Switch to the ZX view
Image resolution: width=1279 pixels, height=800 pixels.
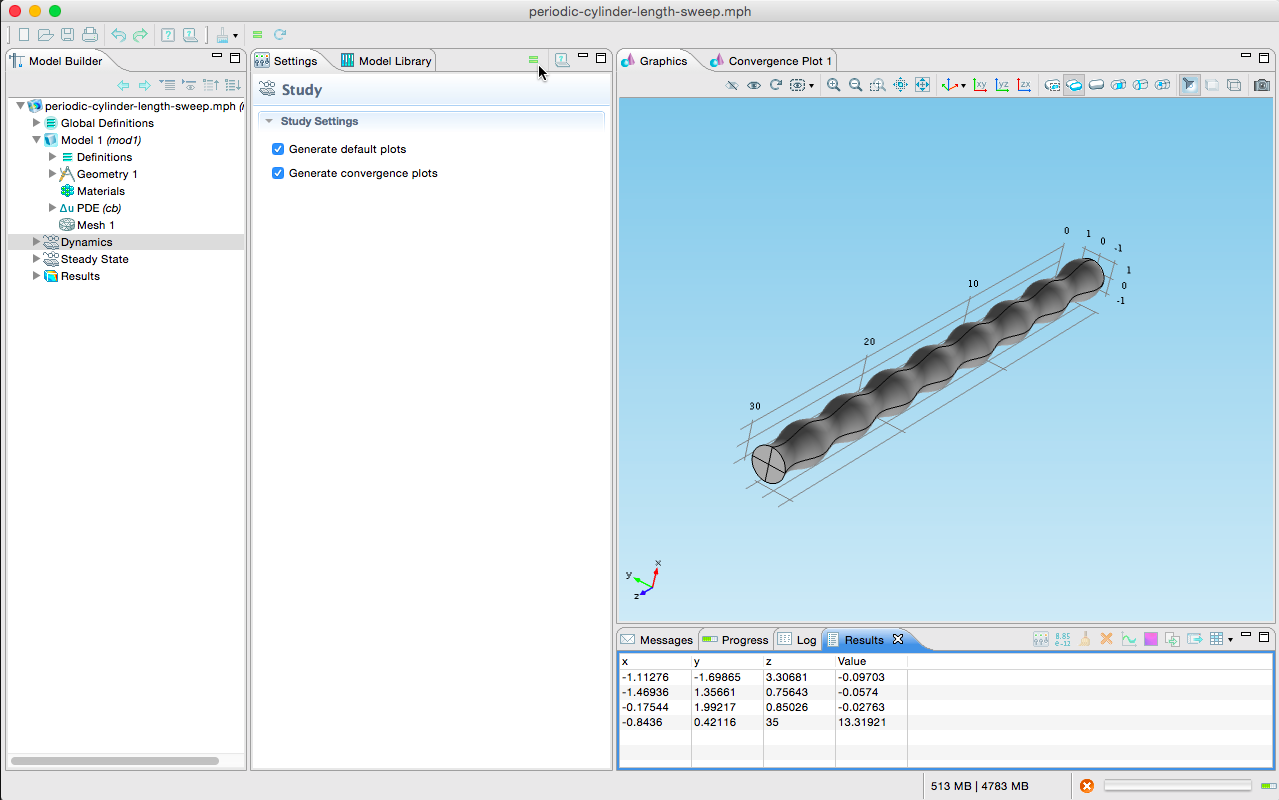click(1024, 86)
